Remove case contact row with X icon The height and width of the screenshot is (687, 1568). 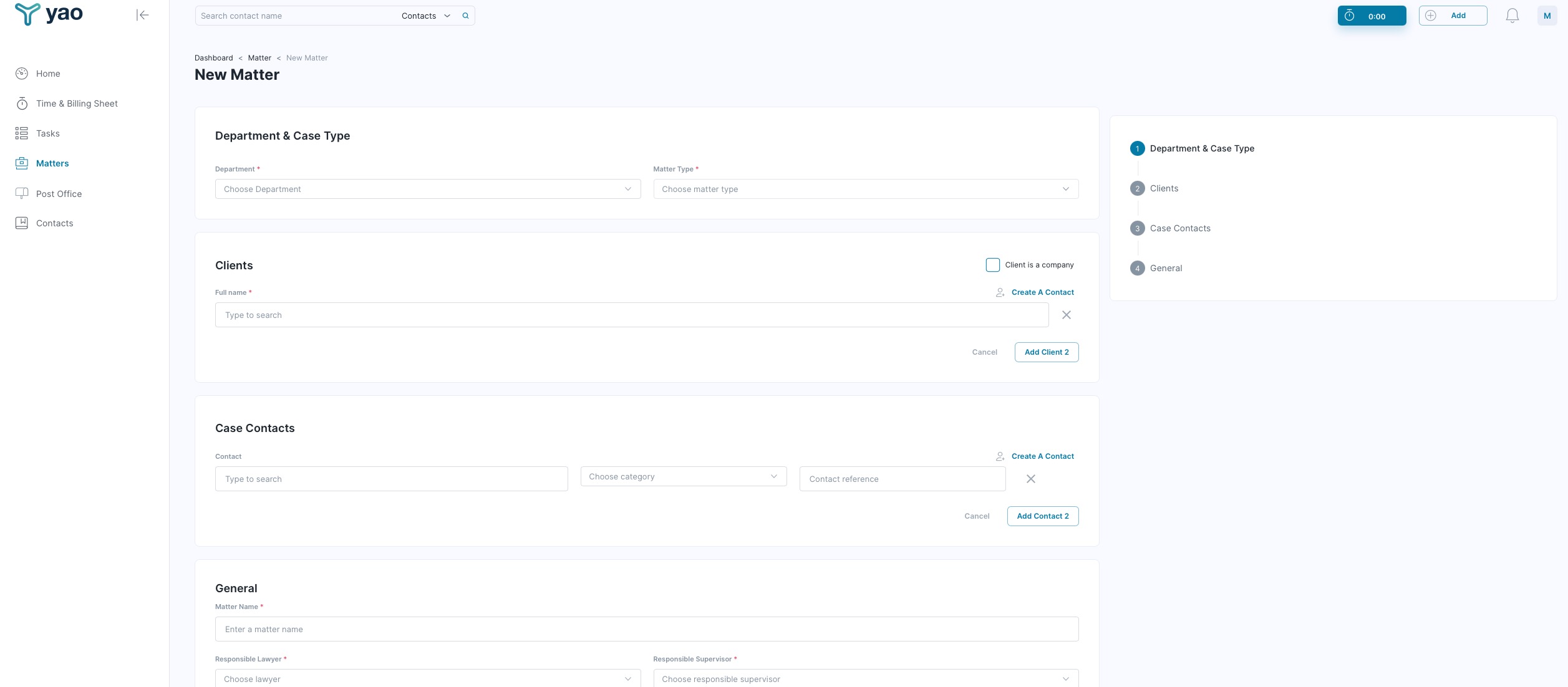click(1031, 479)
